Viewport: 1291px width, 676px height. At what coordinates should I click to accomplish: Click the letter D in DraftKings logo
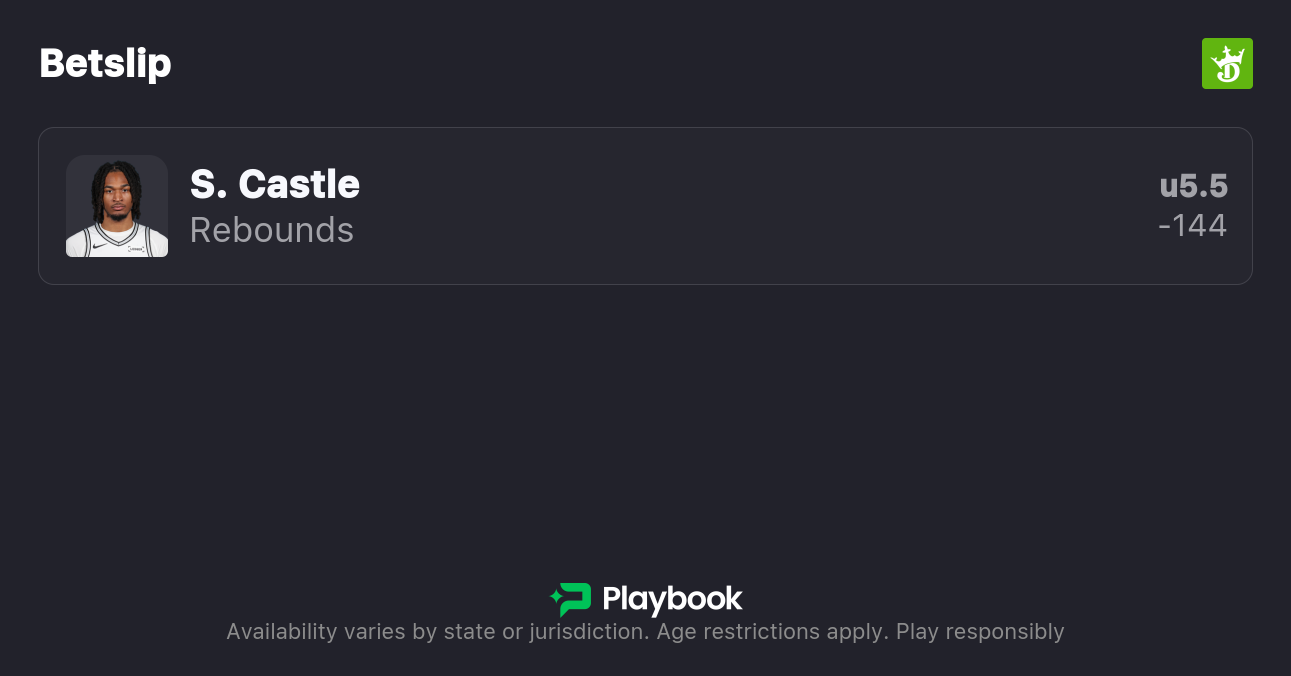(x=1228, y=72)
